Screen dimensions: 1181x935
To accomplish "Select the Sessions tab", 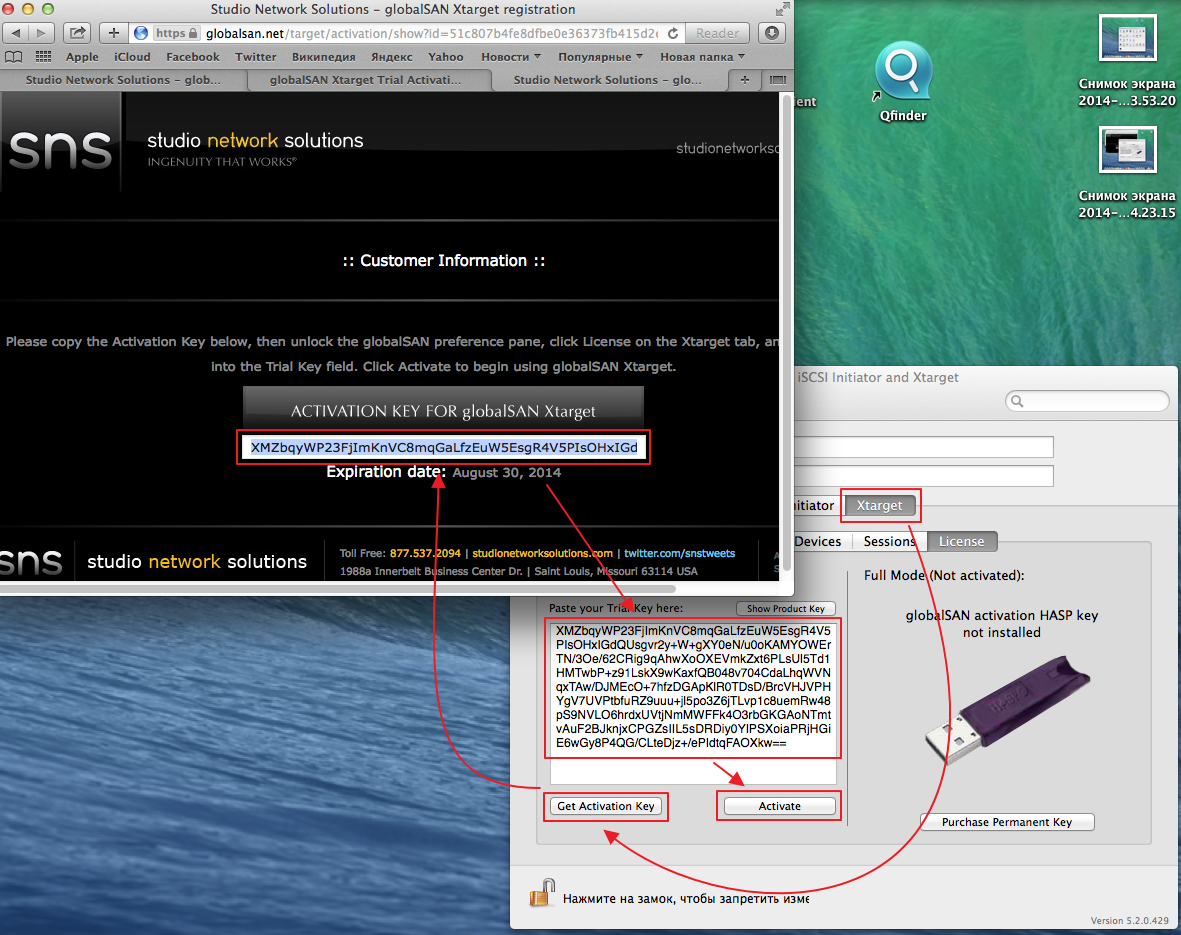I will (889, 541).
